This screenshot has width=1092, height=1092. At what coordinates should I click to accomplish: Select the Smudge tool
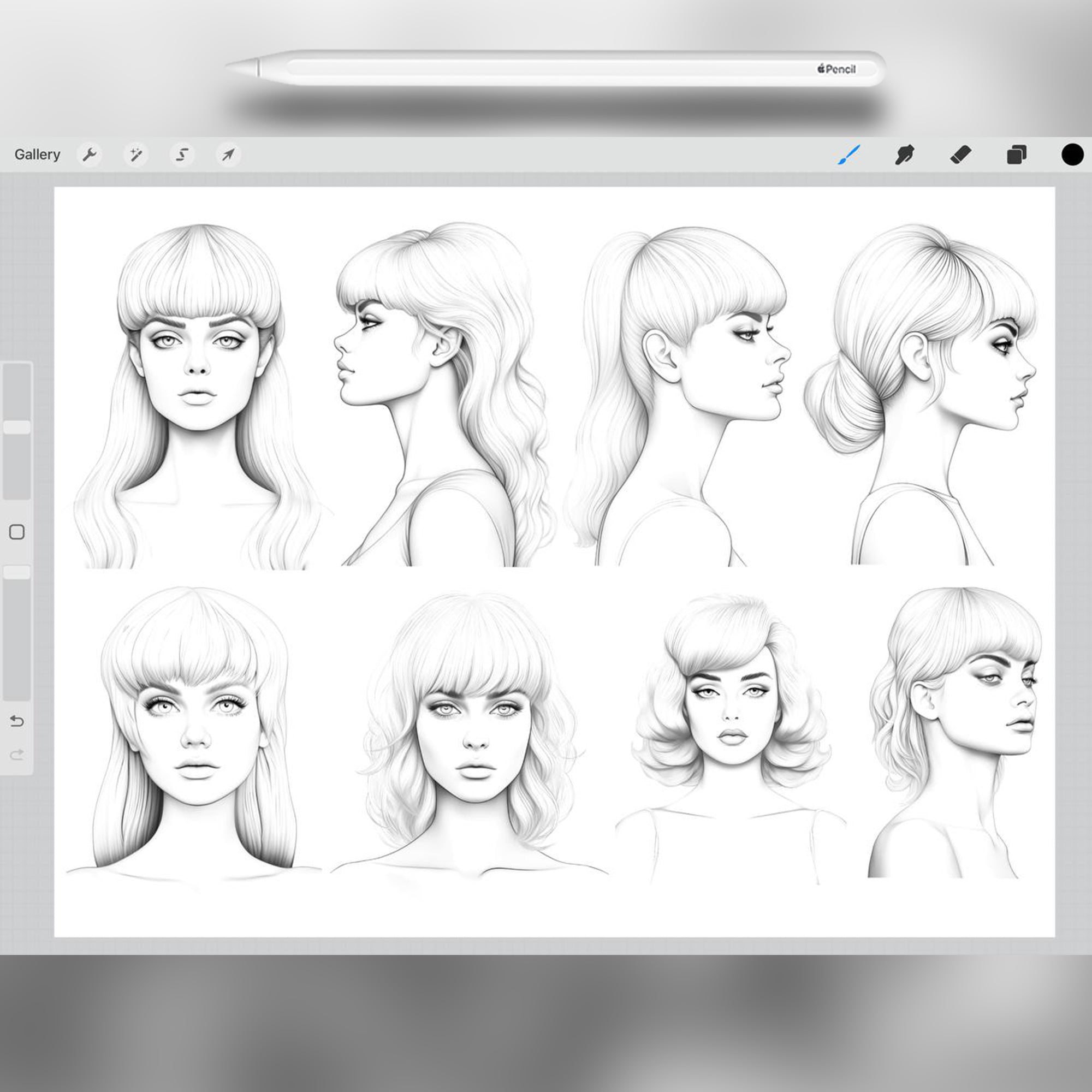click(x=905, y=155)
